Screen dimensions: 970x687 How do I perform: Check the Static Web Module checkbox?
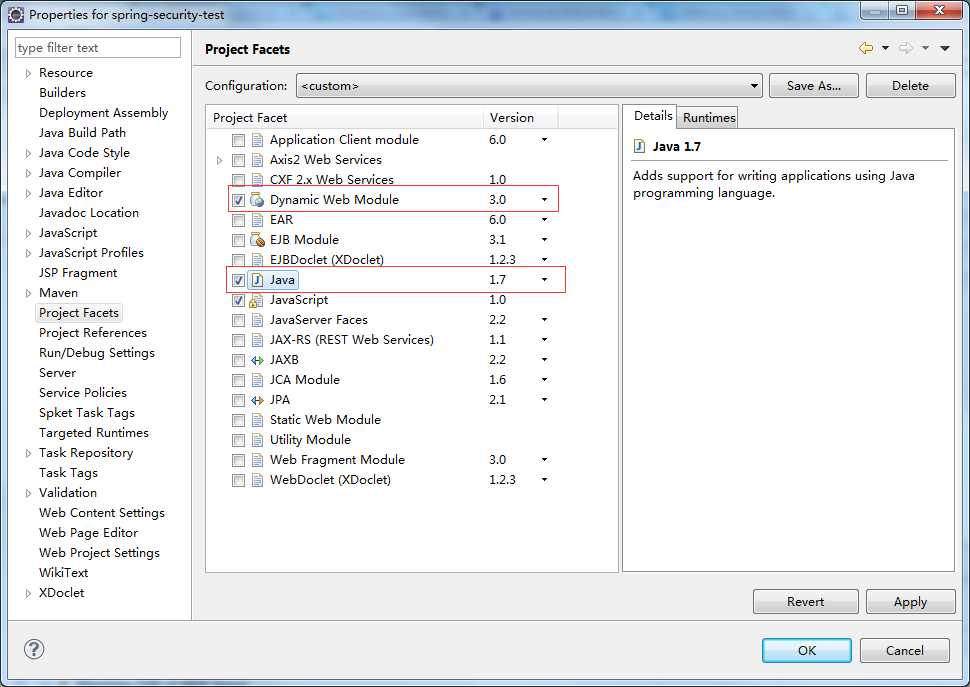tap(238, 420)
